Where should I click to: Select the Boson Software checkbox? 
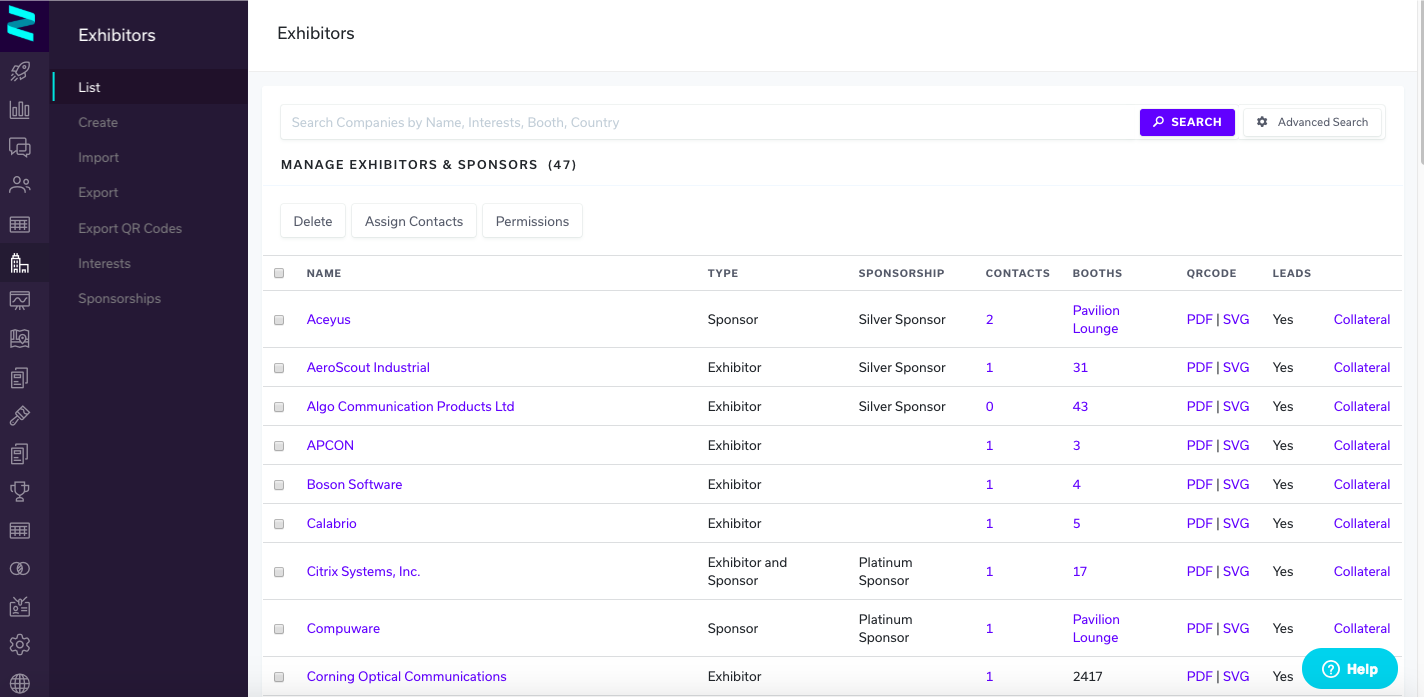coord(279,485)
